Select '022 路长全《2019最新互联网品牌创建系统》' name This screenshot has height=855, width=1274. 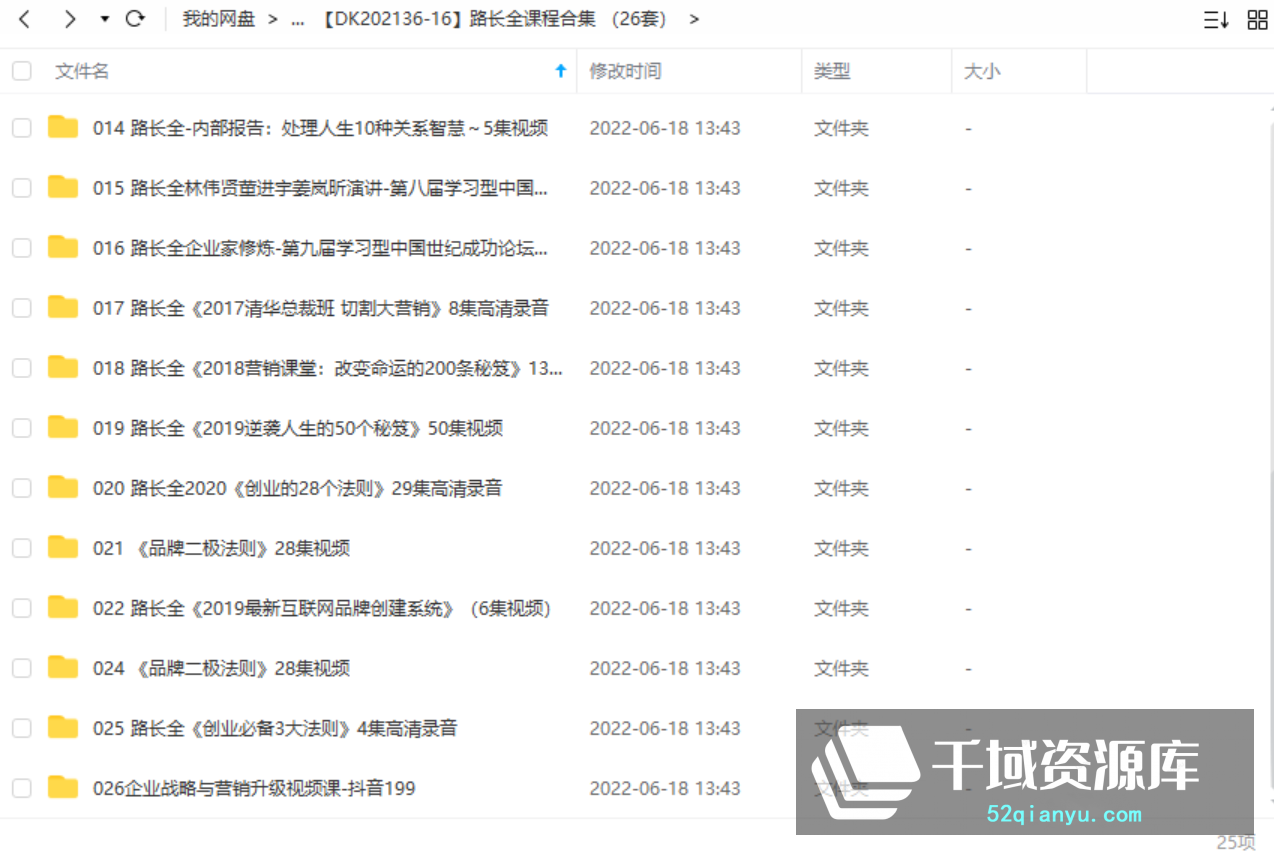[322, 608]
